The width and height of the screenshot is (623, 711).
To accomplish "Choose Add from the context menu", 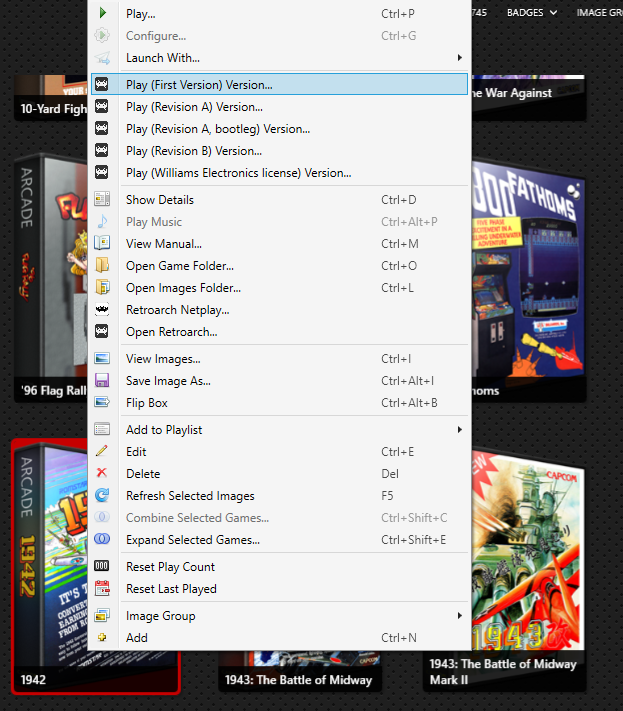I will pyautogui.click(x=280, y=638).
